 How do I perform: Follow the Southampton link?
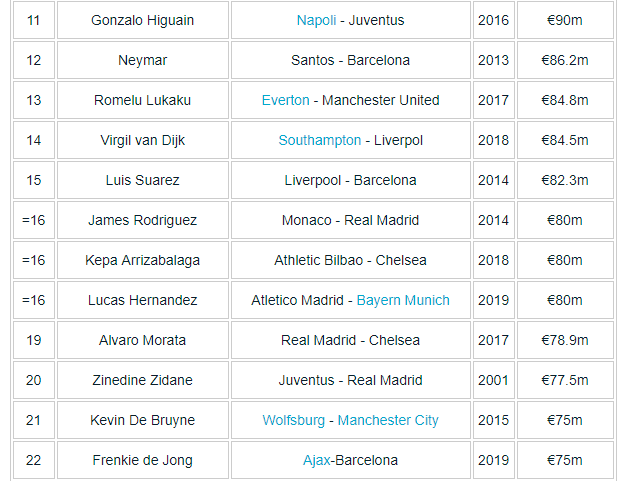click(x=319, y=140)
